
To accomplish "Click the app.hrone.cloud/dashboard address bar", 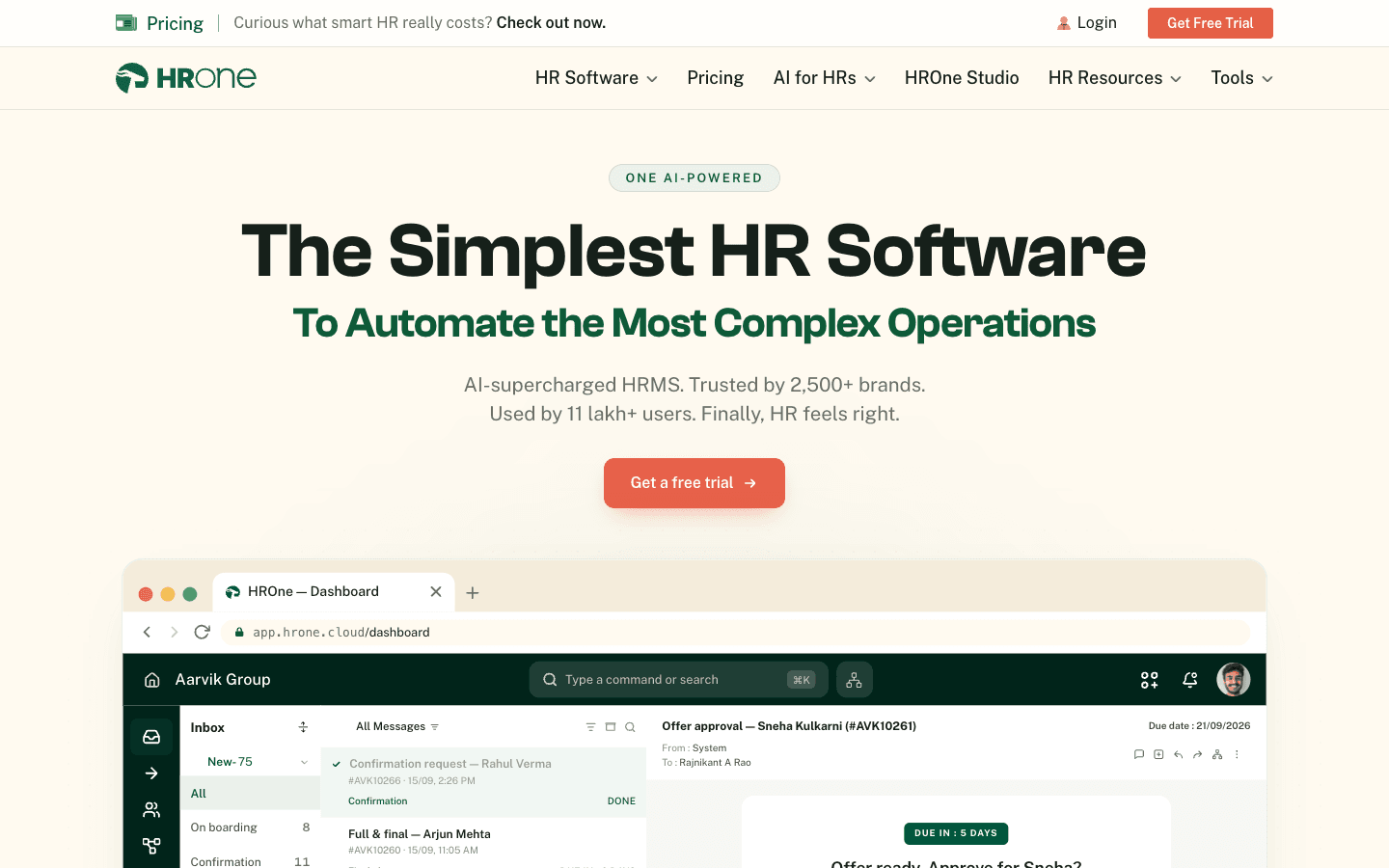I will pos(736,633).
